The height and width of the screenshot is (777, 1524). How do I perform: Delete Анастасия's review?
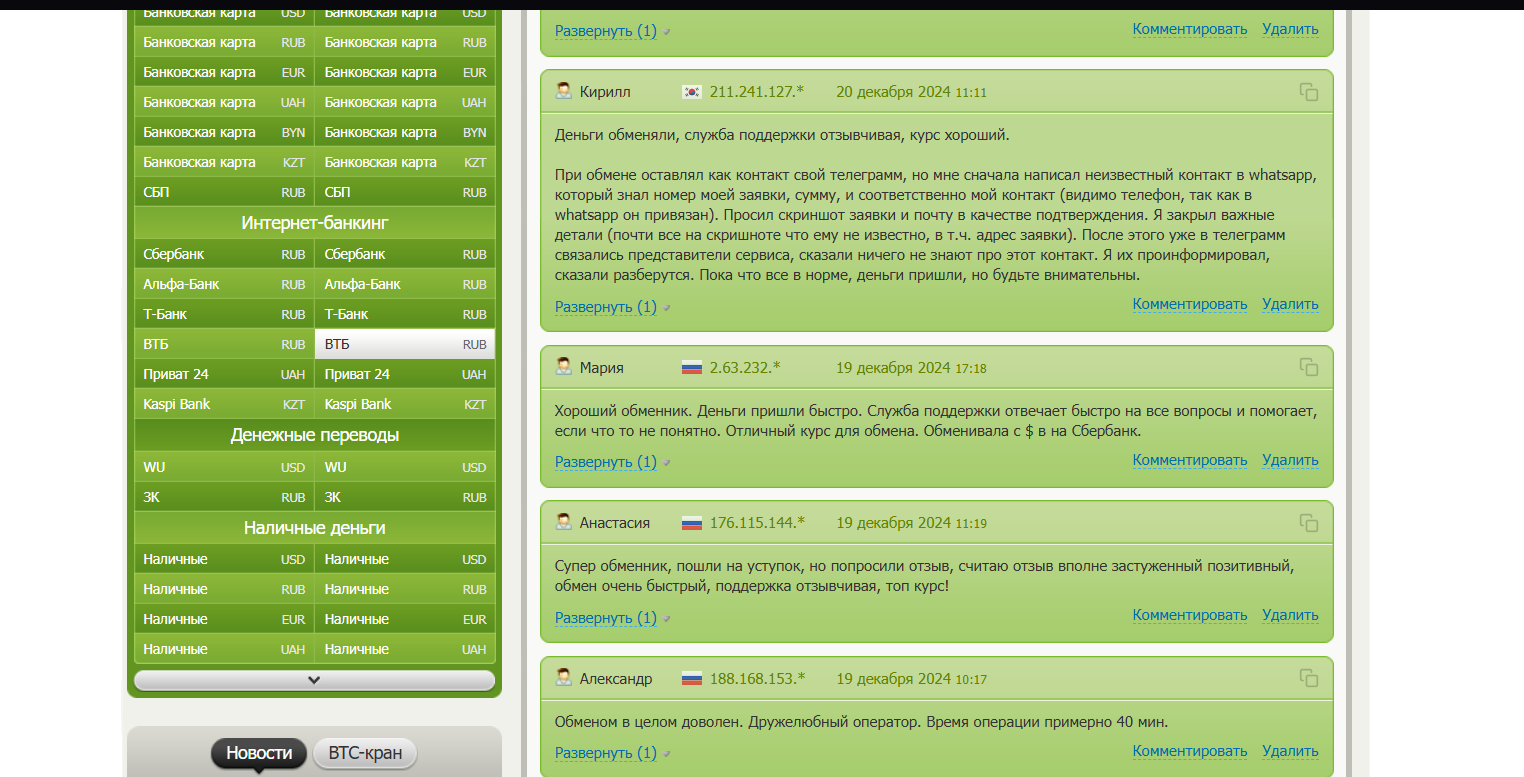pos(1290,615)
